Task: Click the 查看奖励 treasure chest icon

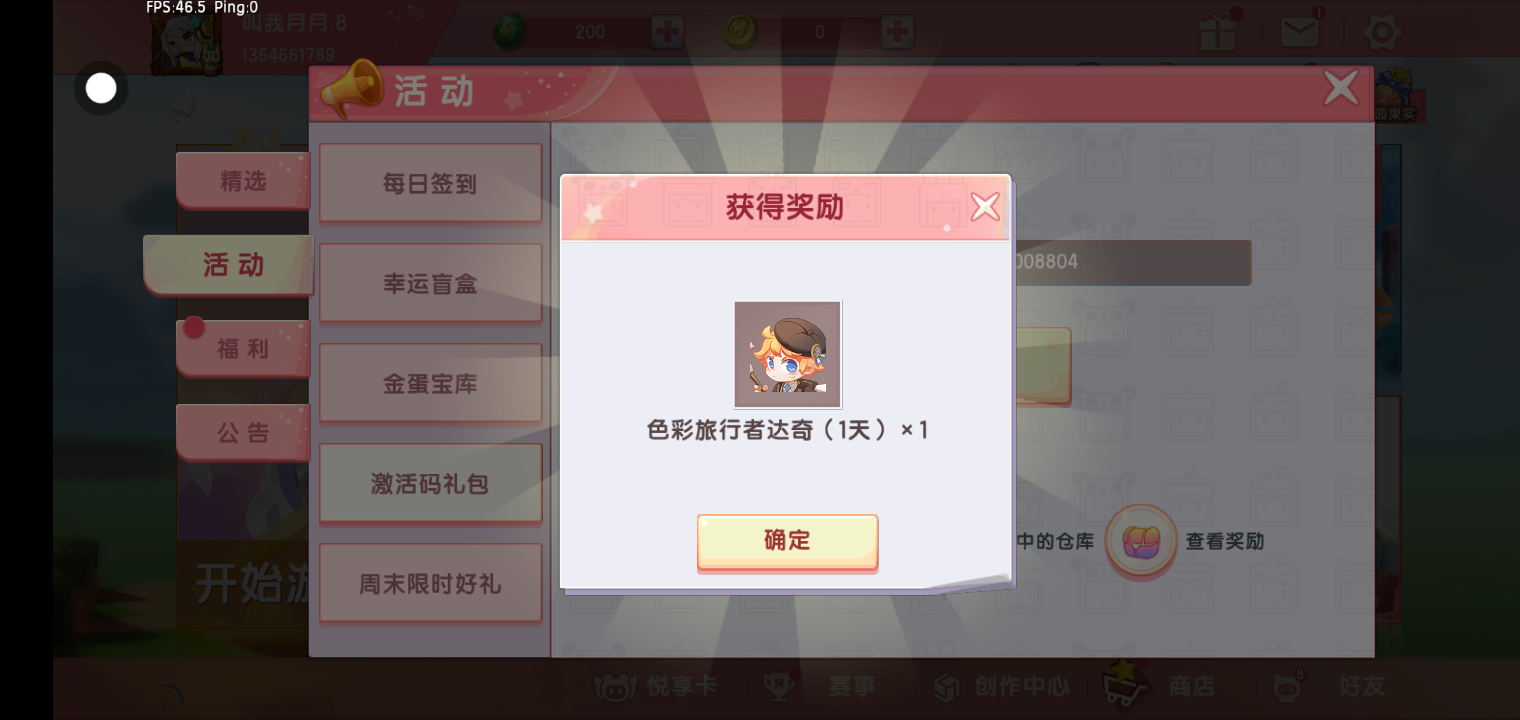Action: click(x=1141, y=542)
